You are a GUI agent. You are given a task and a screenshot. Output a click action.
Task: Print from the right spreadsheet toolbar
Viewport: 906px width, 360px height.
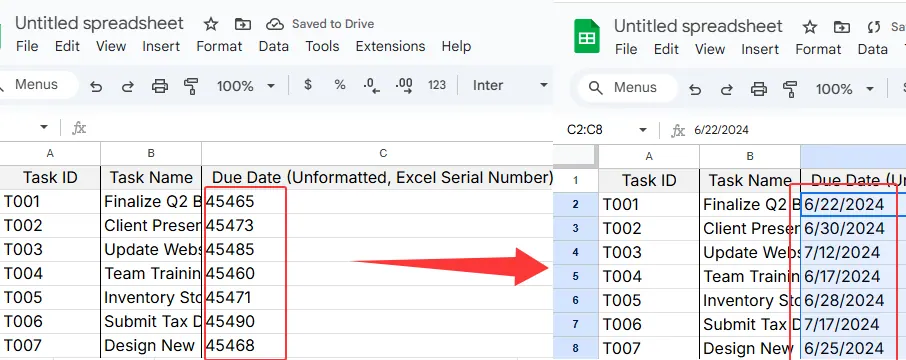[759, 89]
